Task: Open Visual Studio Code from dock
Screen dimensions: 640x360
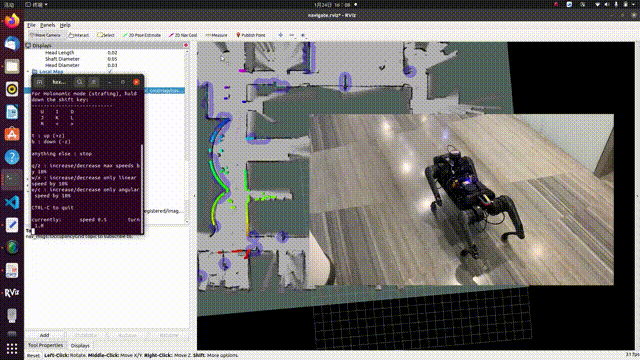Action: (12, 202)
